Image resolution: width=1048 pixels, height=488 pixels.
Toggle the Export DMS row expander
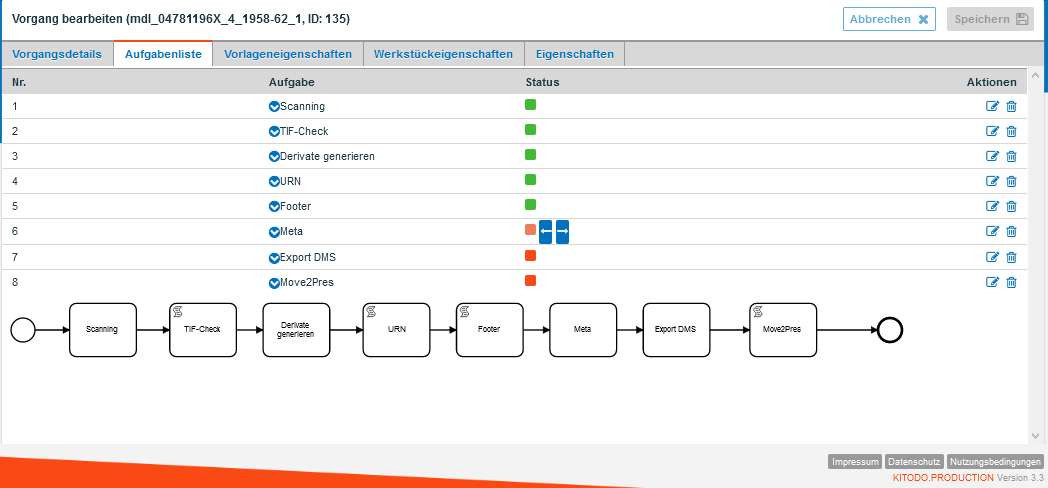click(274, 257)
